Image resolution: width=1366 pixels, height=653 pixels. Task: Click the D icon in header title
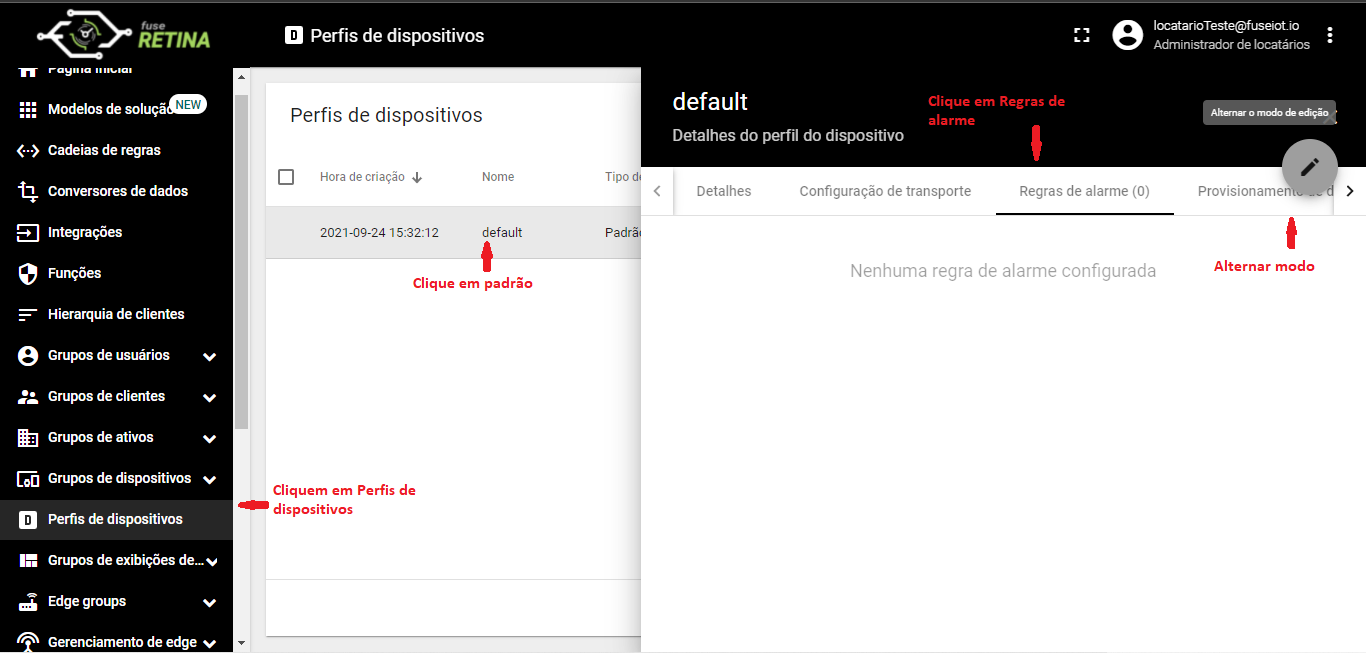294,36
